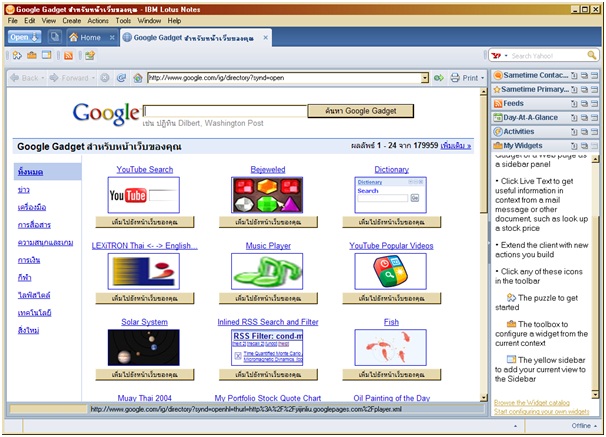
Task: Open the Solar System gadget link
Action: pyautogui.click(x=145, y=322)
